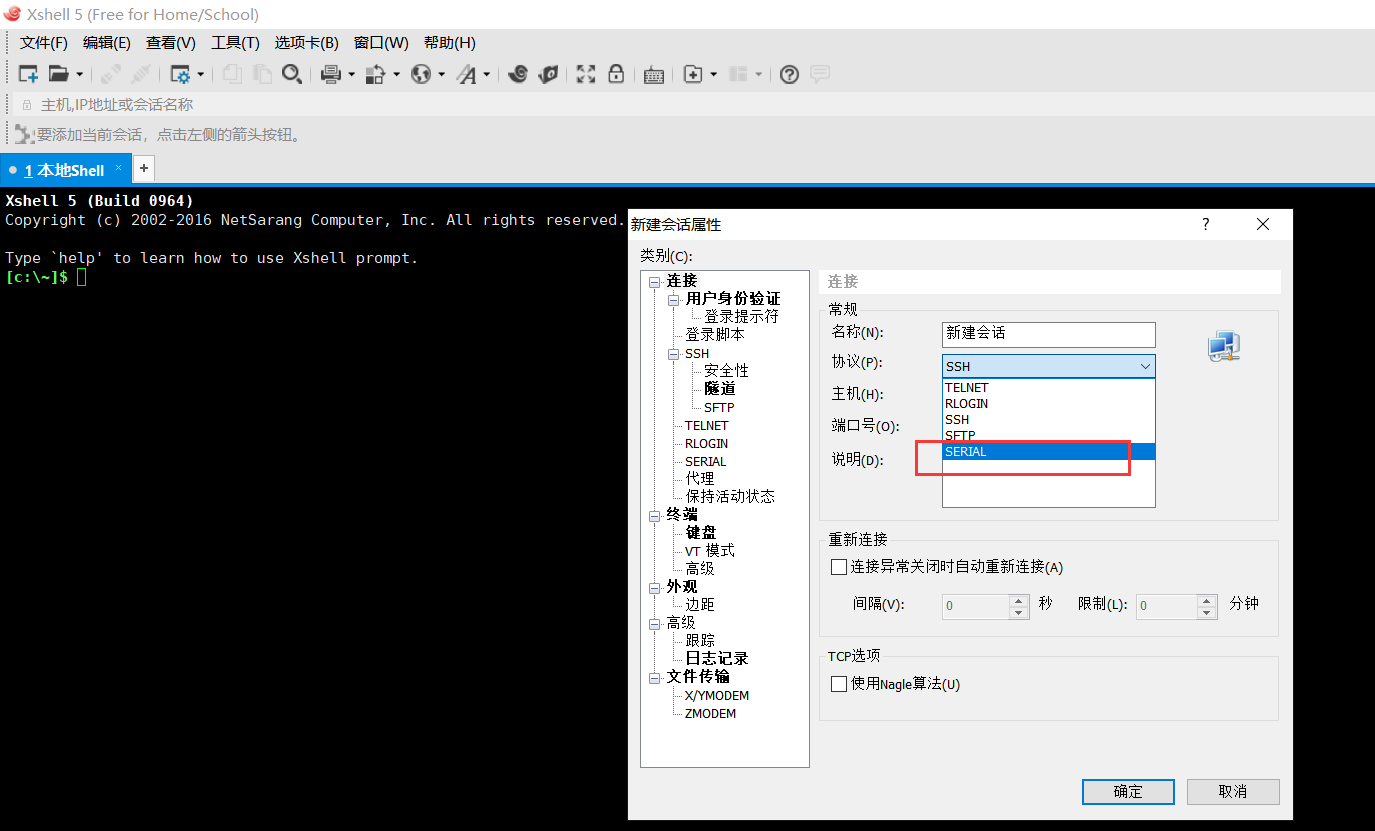Image resolution: width=1375 pixels, height=831 pixels.
Task: Toggle full screen mode icon
Action: (x=586, y=74)
